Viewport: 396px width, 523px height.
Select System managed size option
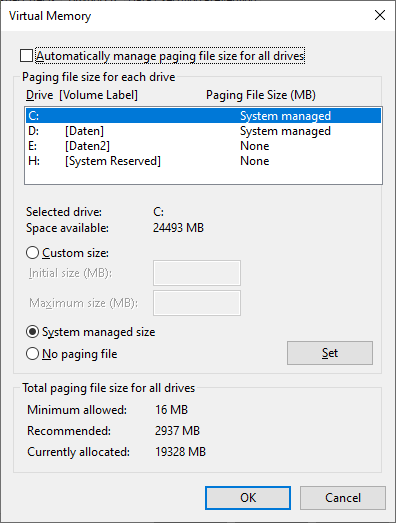coord(32,332)
